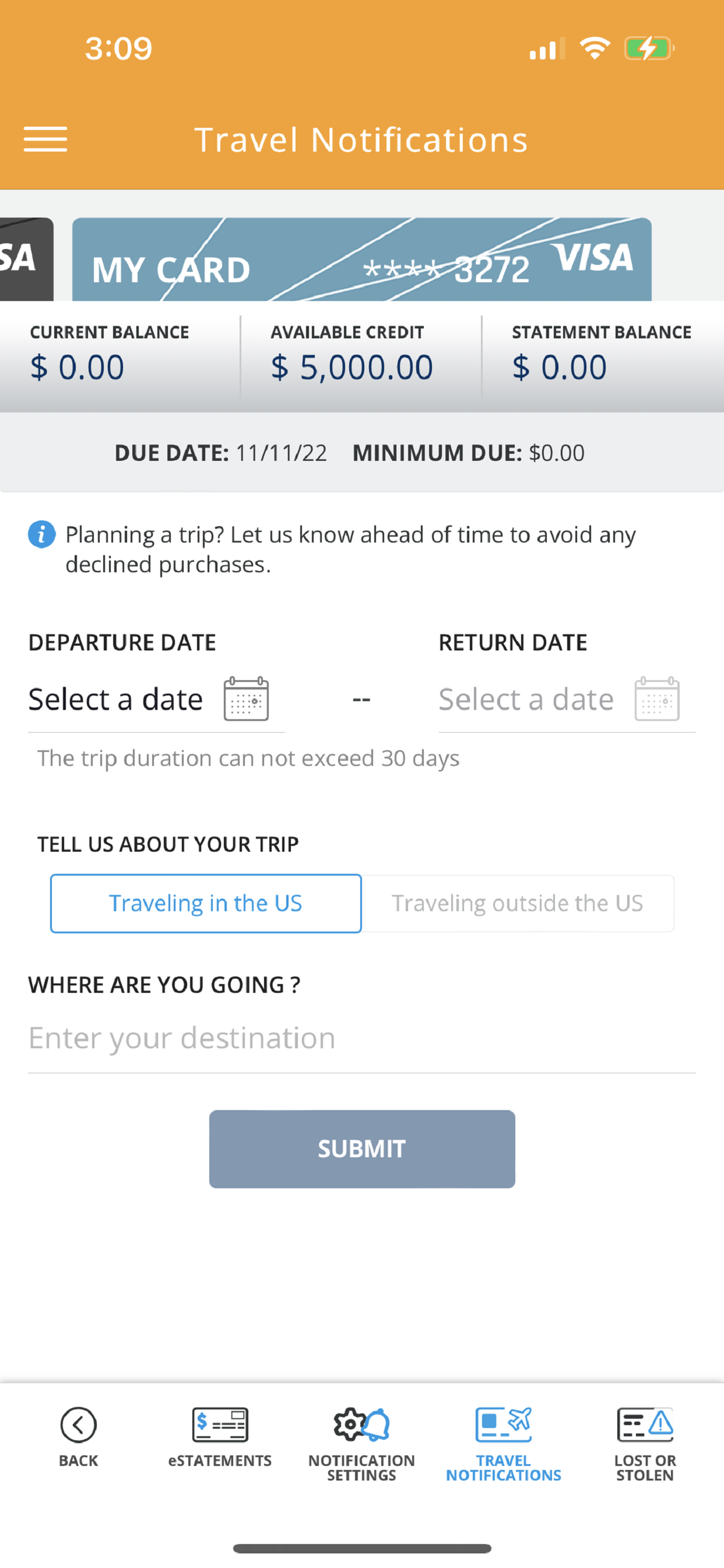Open Lost or Stolen card icon
This screenshot has height=1568, width=724.
click(645, 1425)
